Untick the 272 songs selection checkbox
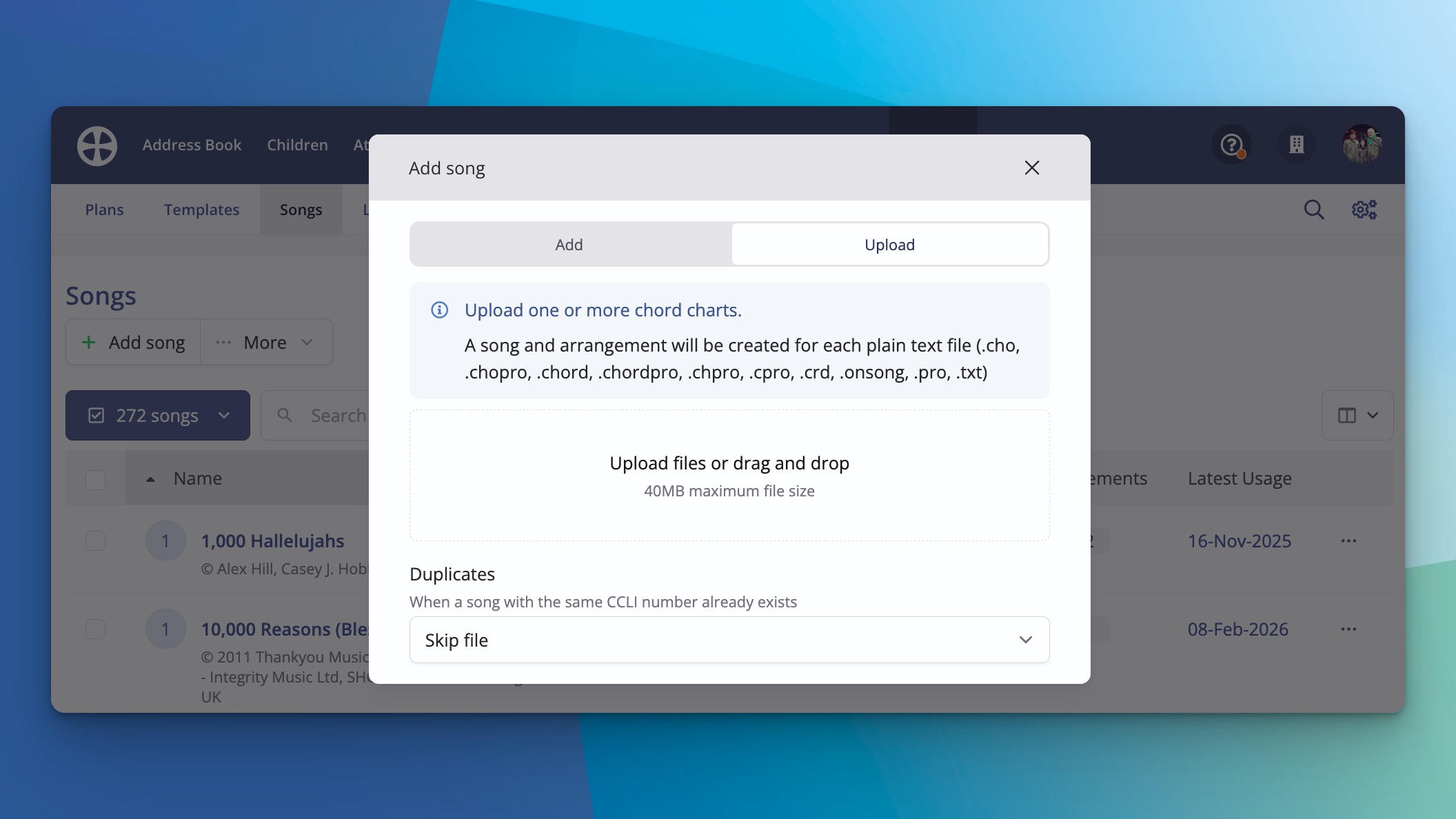Screen dimensions: 1456x819 tap(96, 415)
